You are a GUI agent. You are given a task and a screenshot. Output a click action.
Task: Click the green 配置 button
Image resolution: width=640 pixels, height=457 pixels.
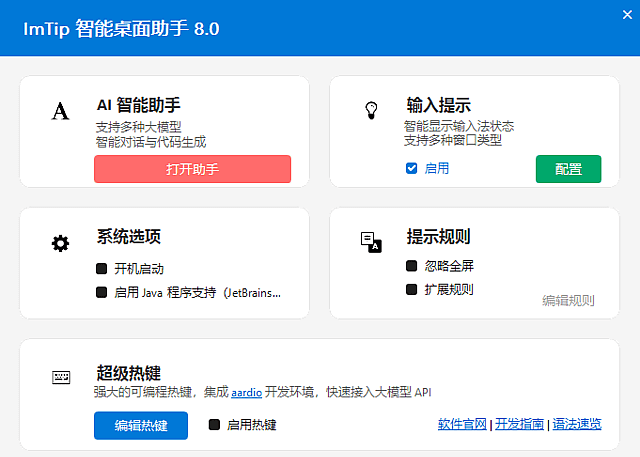click(568, 169)
